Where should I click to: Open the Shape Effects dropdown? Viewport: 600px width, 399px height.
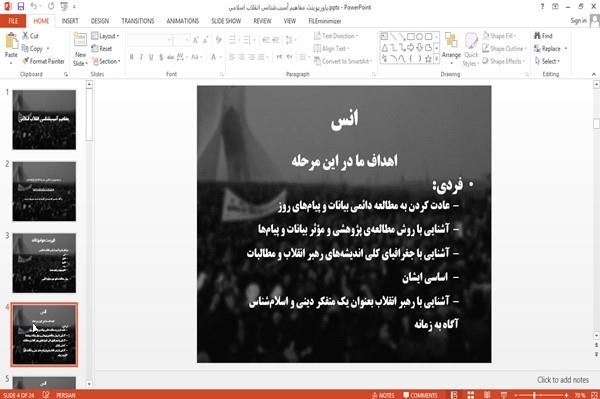(x=504, y=61)
